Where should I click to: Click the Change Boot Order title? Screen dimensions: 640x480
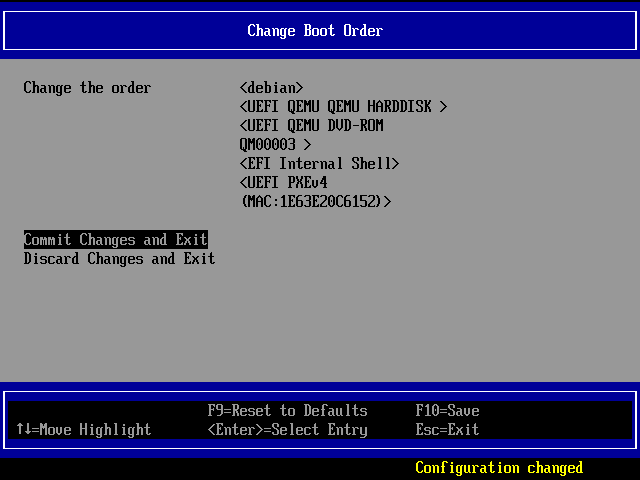(315, 31)
